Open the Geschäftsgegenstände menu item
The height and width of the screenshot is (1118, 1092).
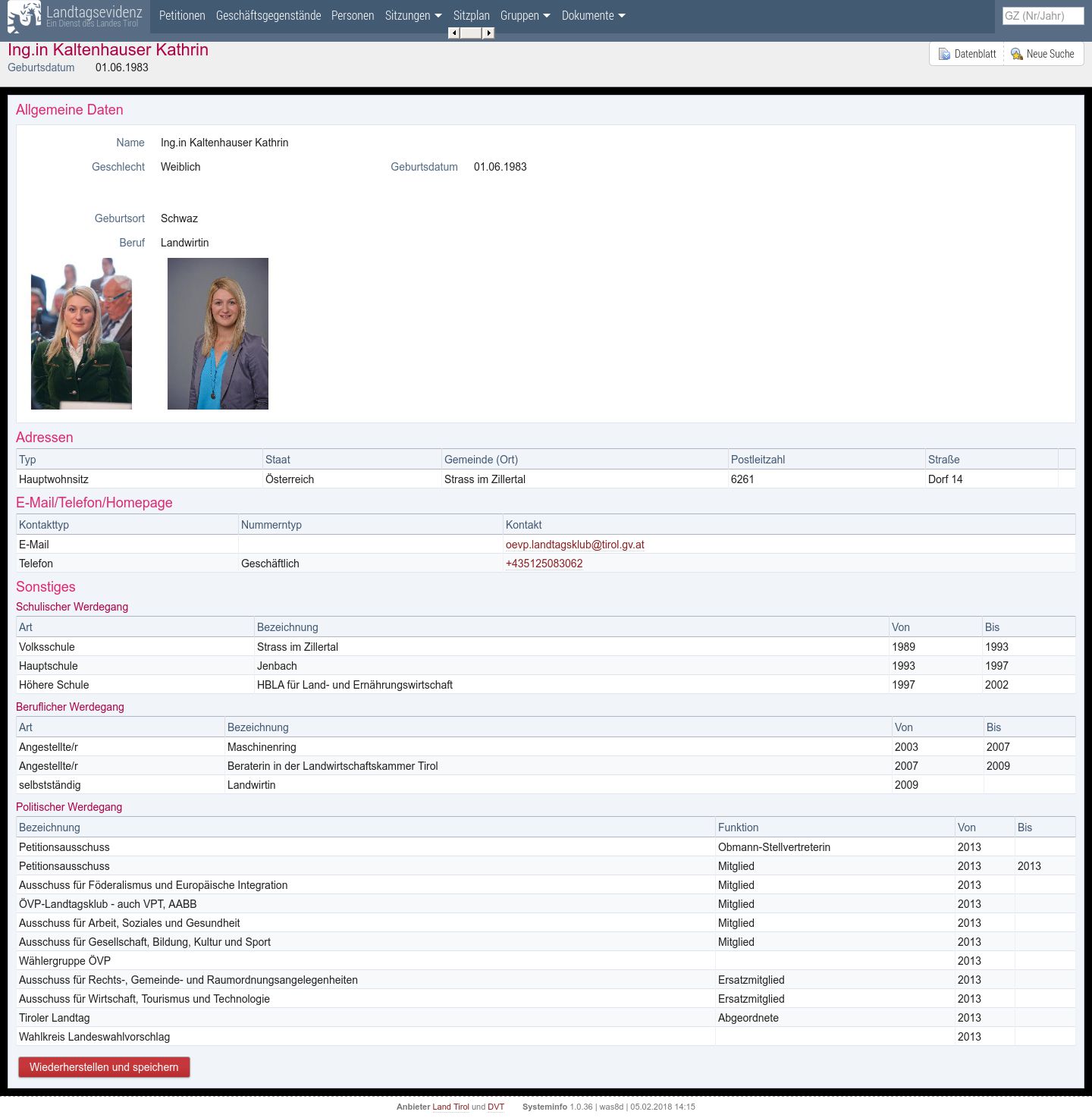point(268,16)
